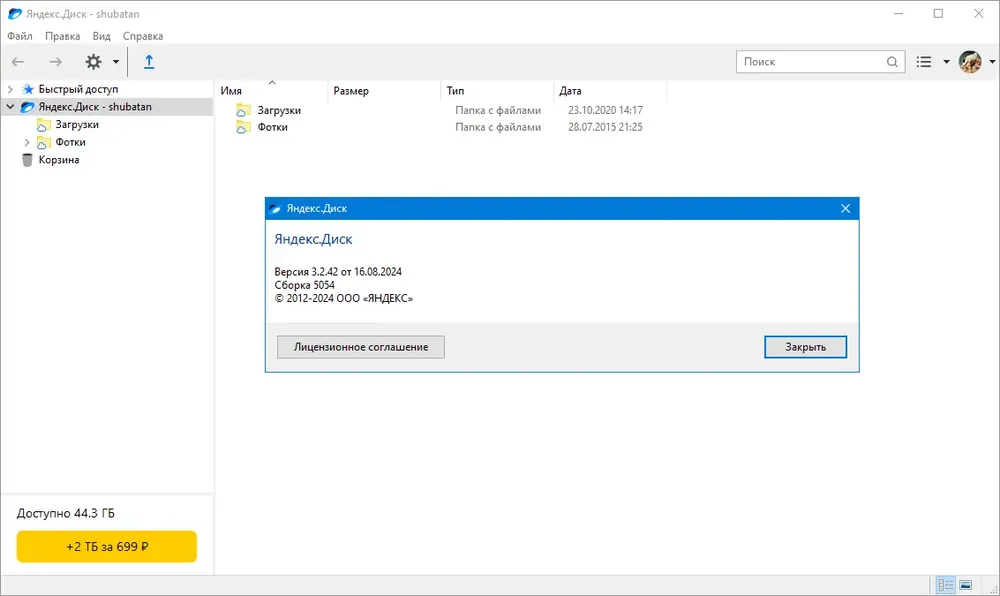Click the Яндекс.Диск icon in window title
The height and width of the screenshot is (596, 1000).
coord(15,13)
